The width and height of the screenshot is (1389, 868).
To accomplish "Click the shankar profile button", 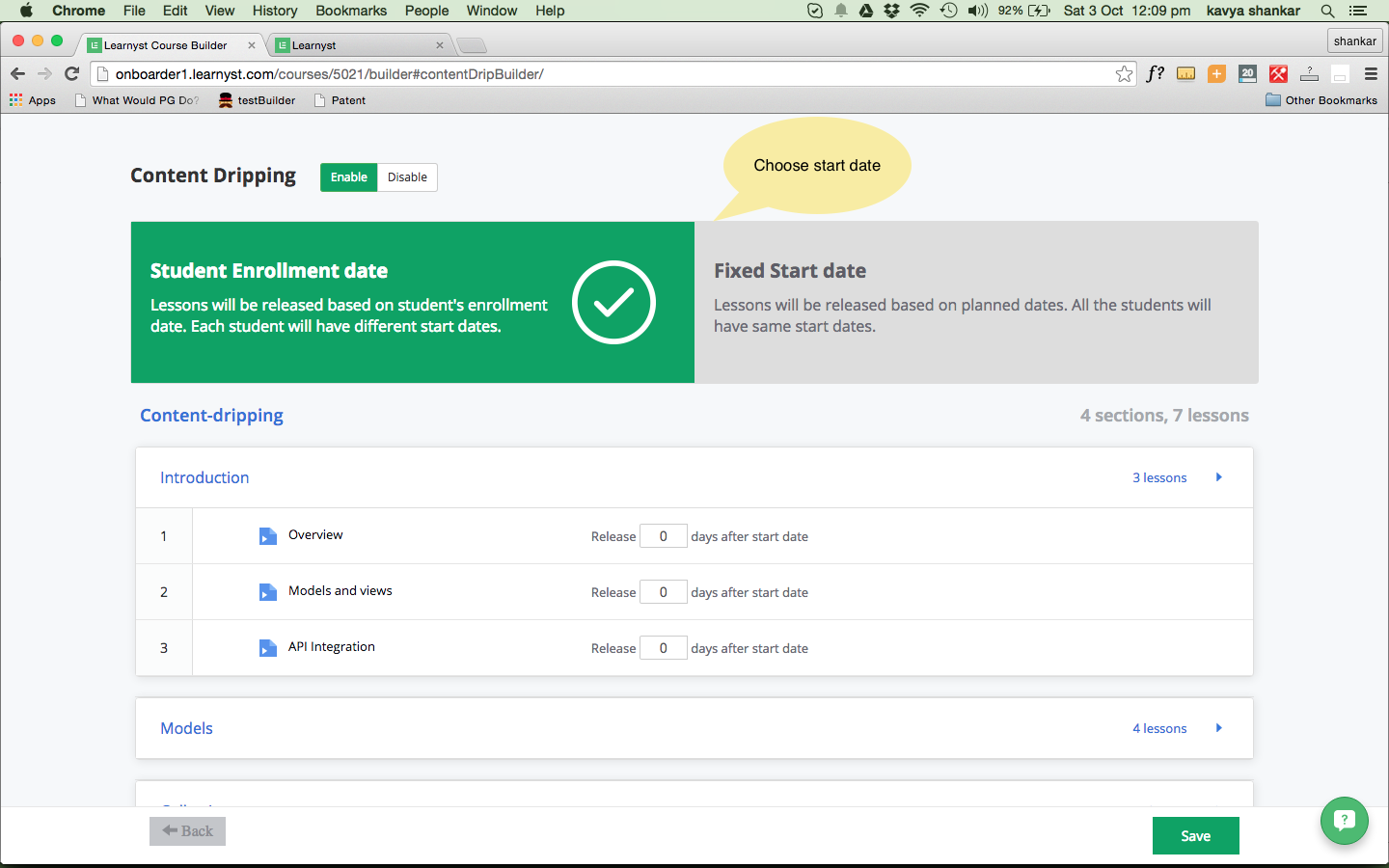I will coord(1355,41).
